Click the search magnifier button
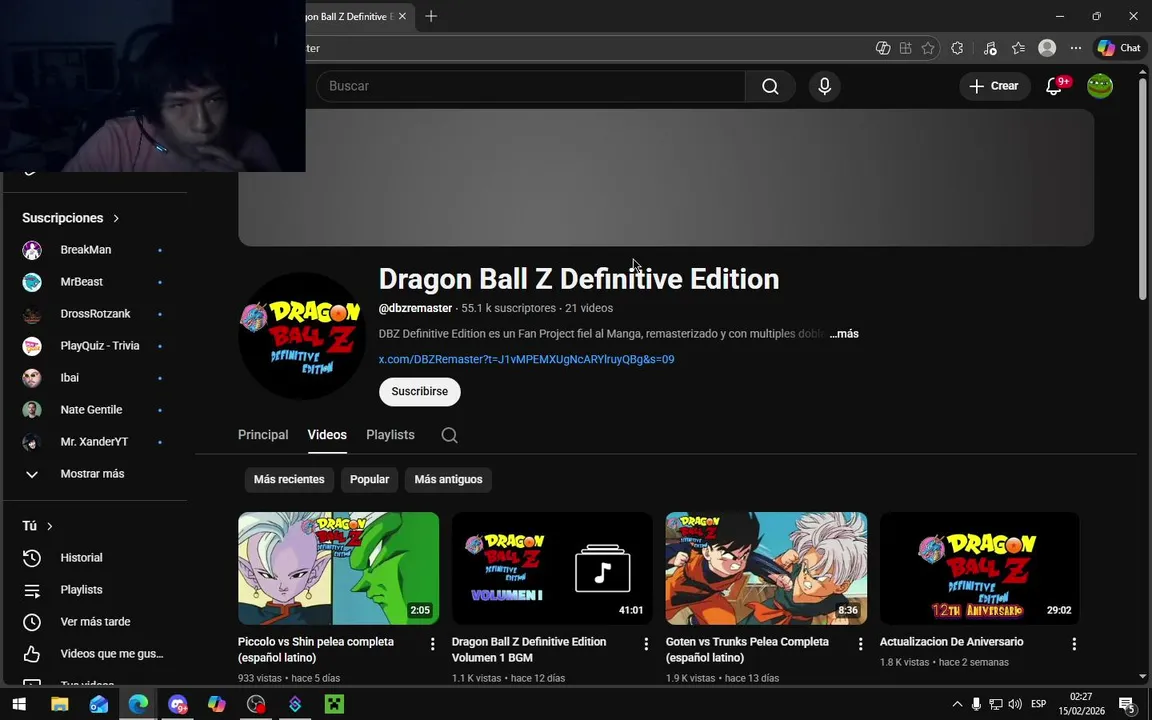The image size is (1152, 720). [770, 86]
